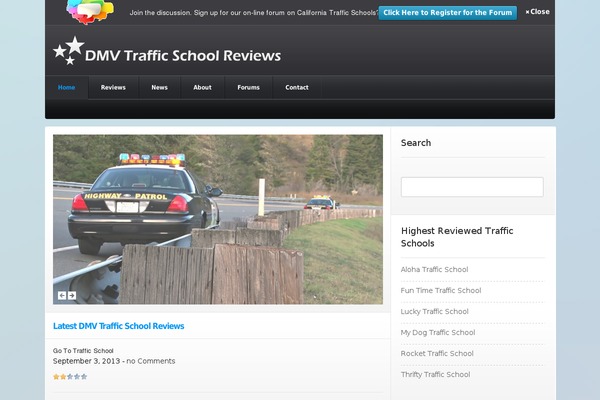Open Lucky Traffic School link
This screenshot has height=400, width=600.
coord(434,312)
